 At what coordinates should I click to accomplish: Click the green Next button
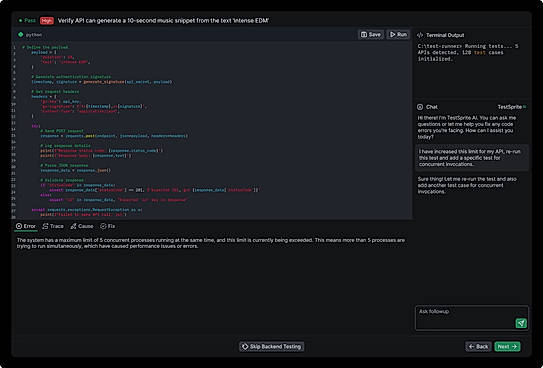click(x=507, y=347)
